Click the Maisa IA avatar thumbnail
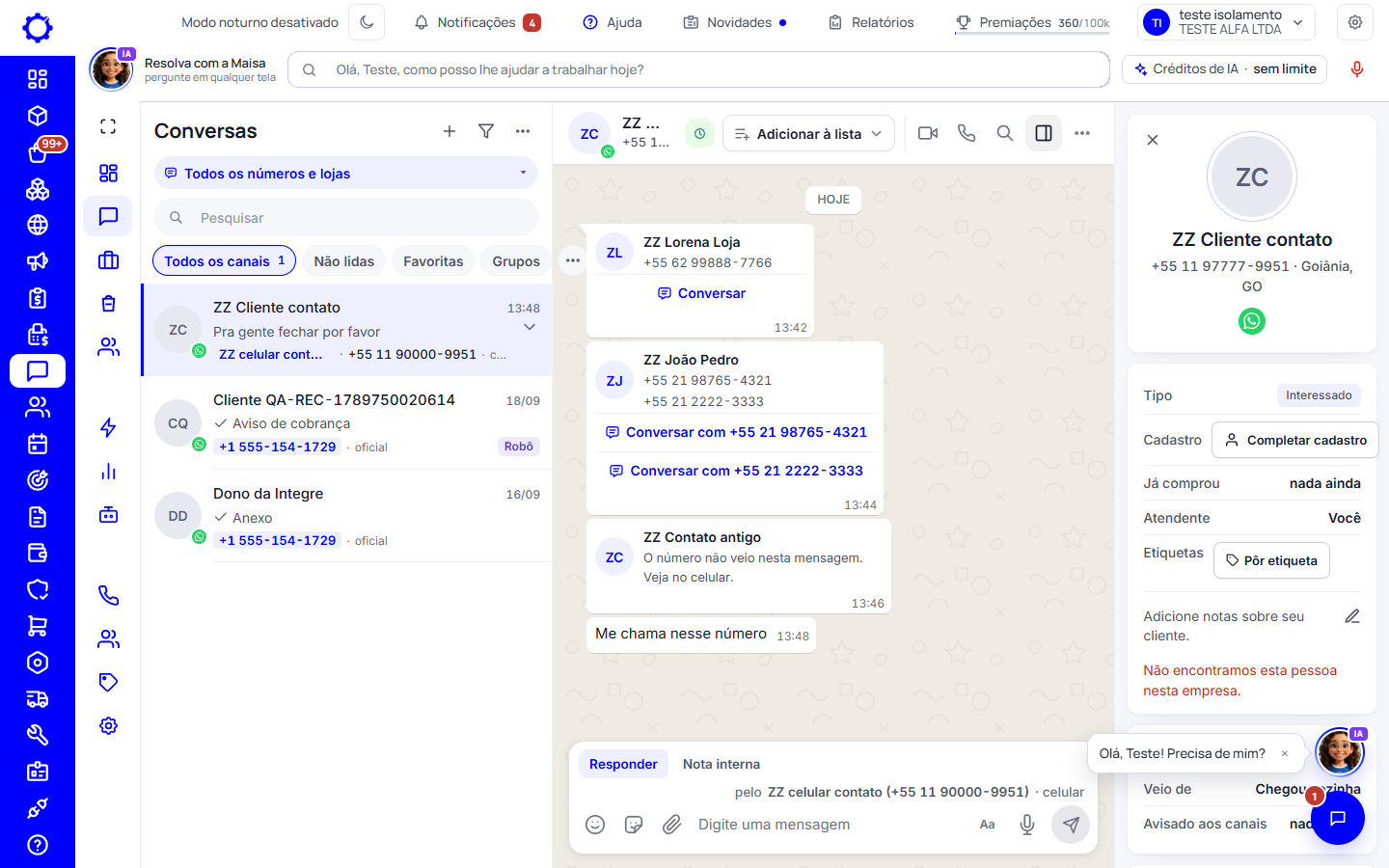Image resolution: width=1389 pixels, height=868 pixels. point(111,69)
